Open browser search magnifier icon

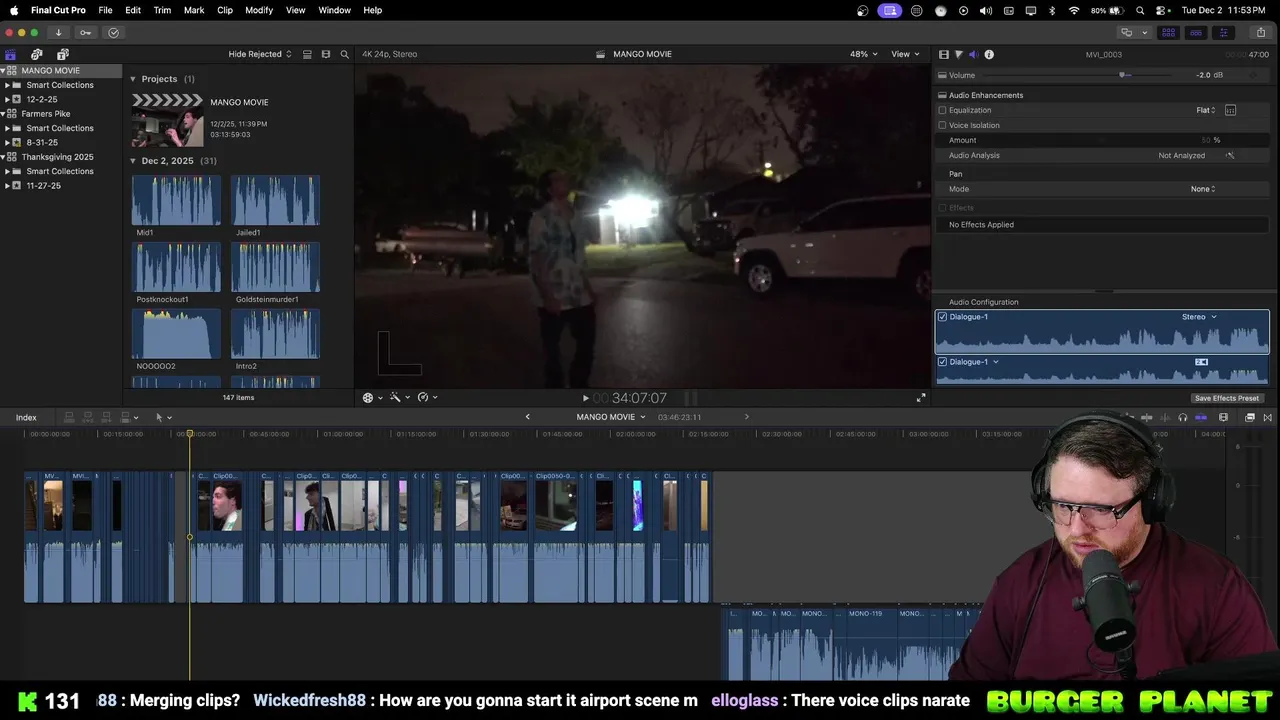345,54
